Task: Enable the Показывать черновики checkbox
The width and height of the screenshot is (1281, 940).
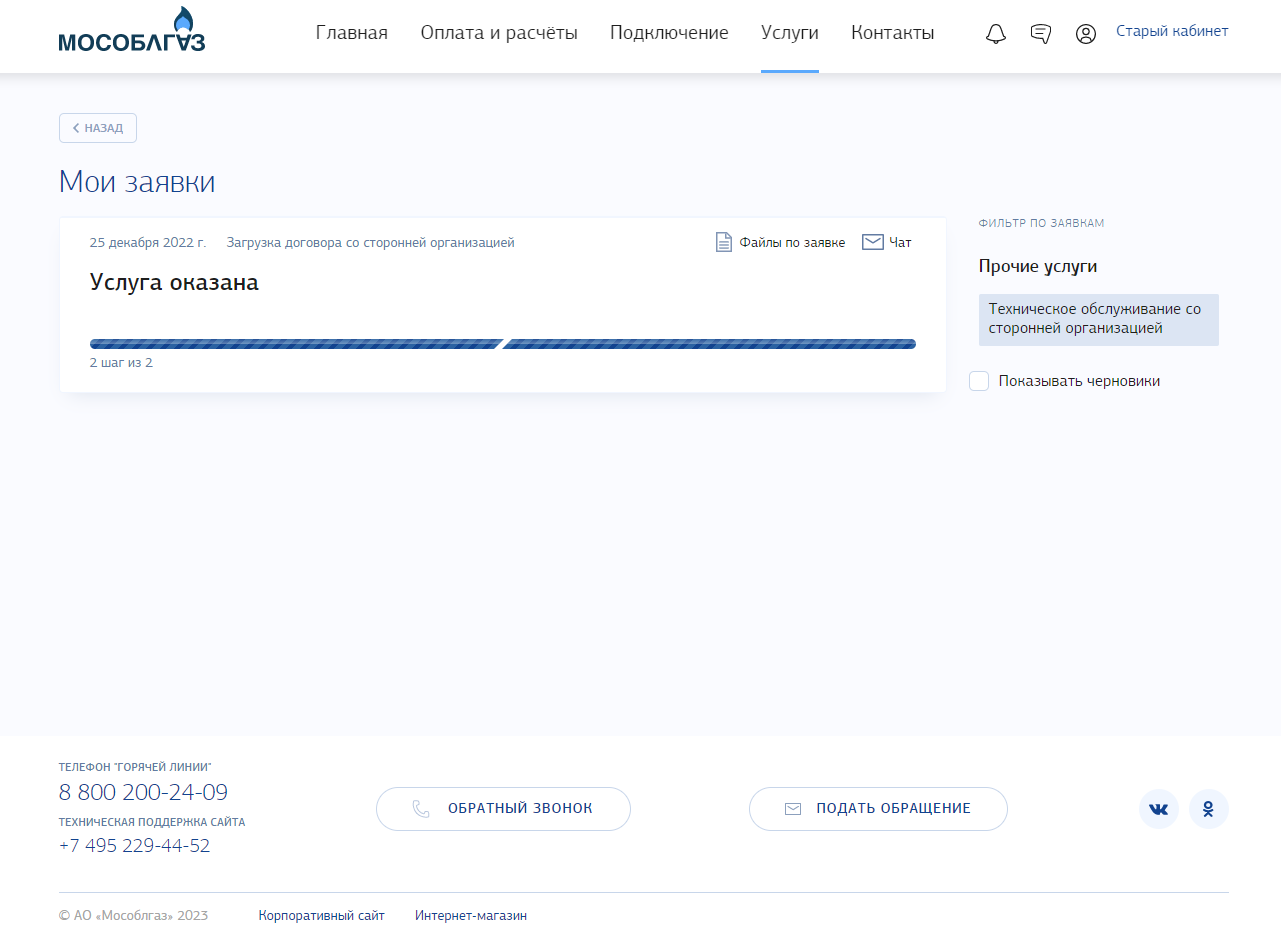Action: point(979,381)
